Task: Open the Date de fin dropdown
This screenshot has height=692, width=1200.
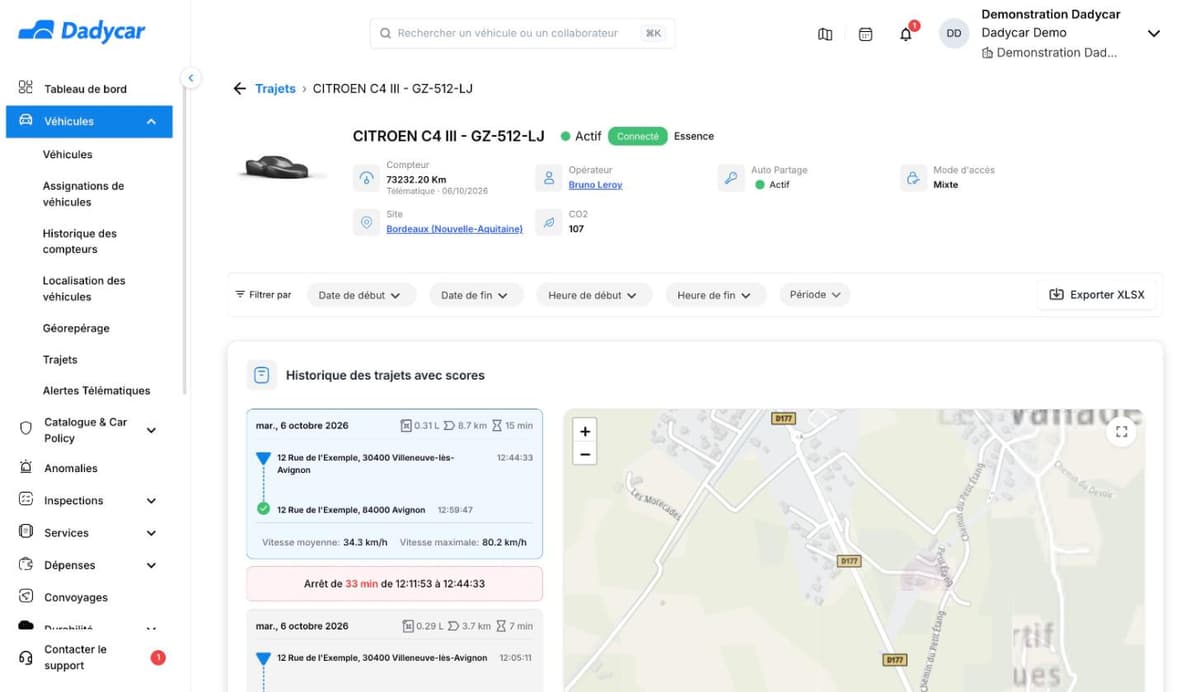Action: tap(474, 295)
